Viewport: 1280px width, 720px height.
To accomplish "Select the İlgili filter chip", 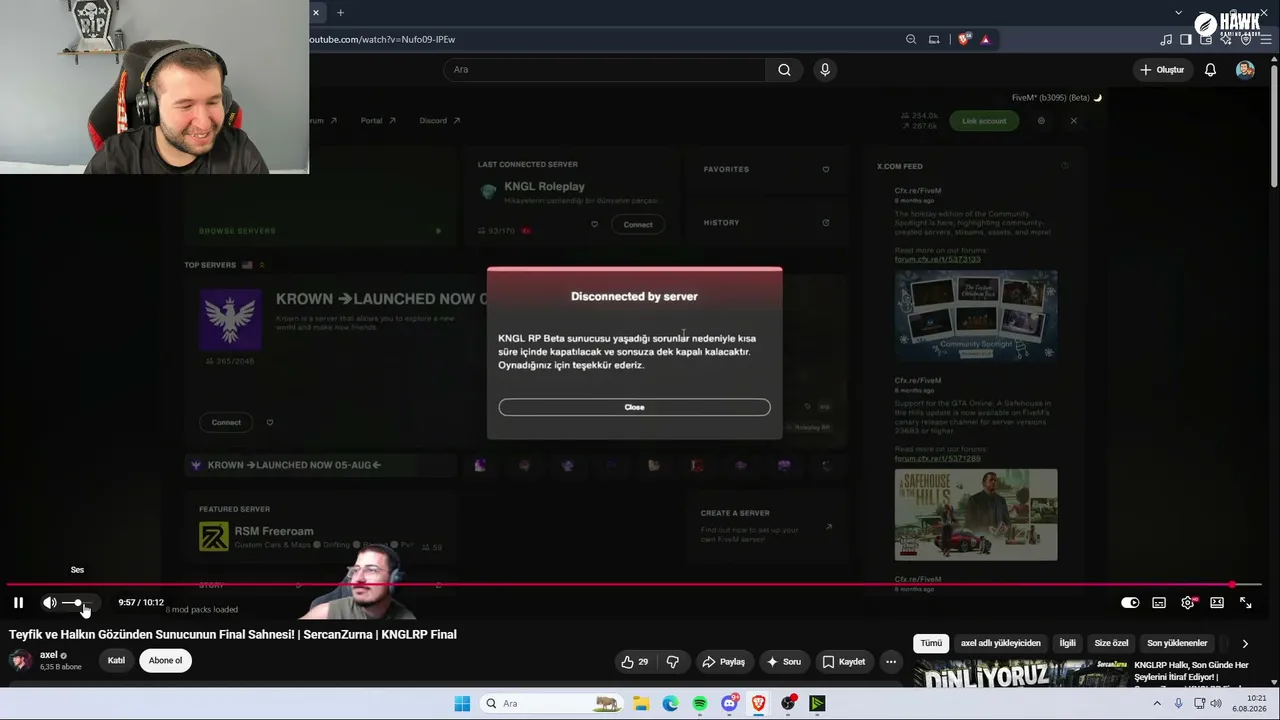I will (1068, 643).
